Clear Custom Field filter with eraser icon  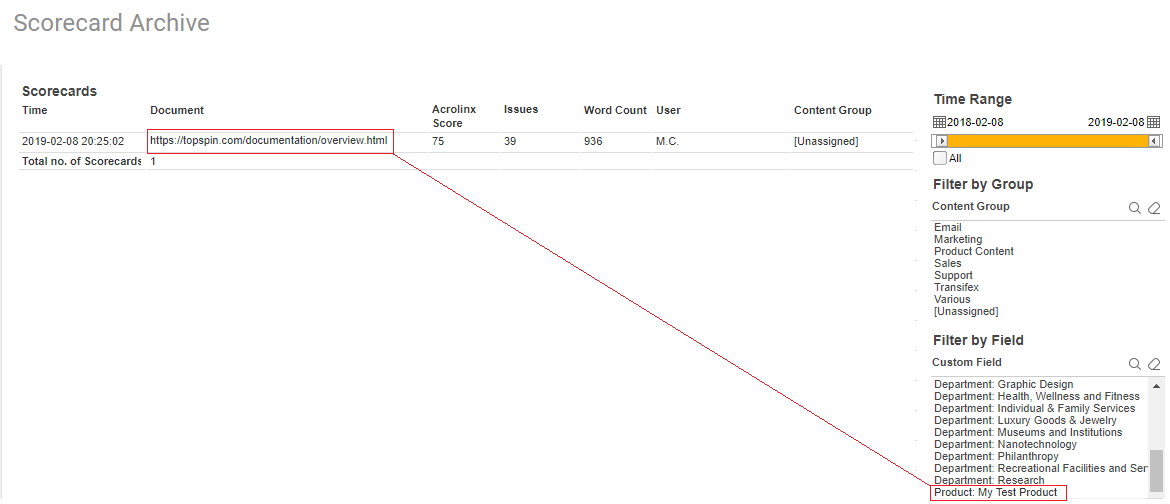(1154, 364)
